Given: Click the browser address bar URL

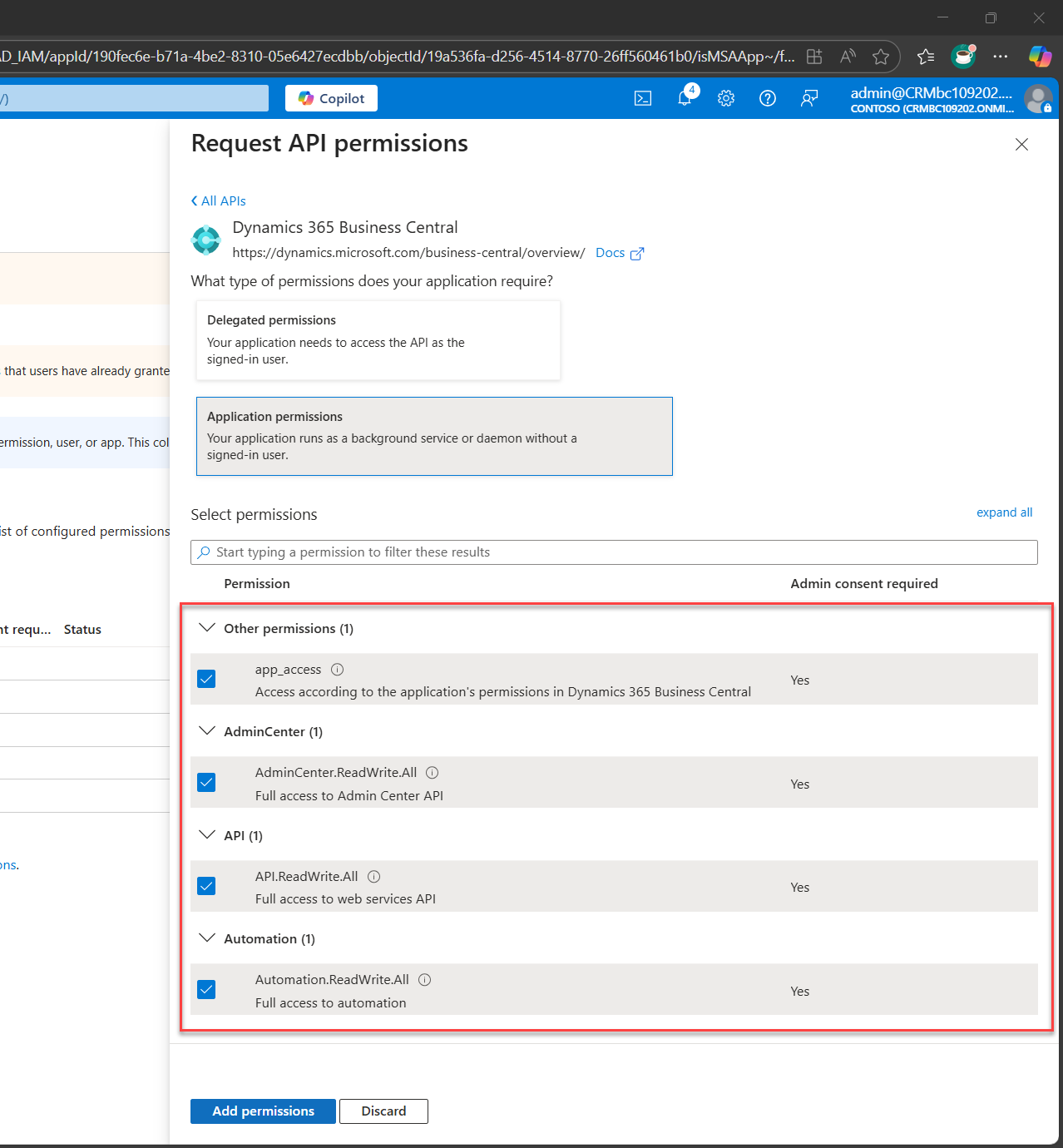Looking at the screenshot, I should tap(398, 57).
